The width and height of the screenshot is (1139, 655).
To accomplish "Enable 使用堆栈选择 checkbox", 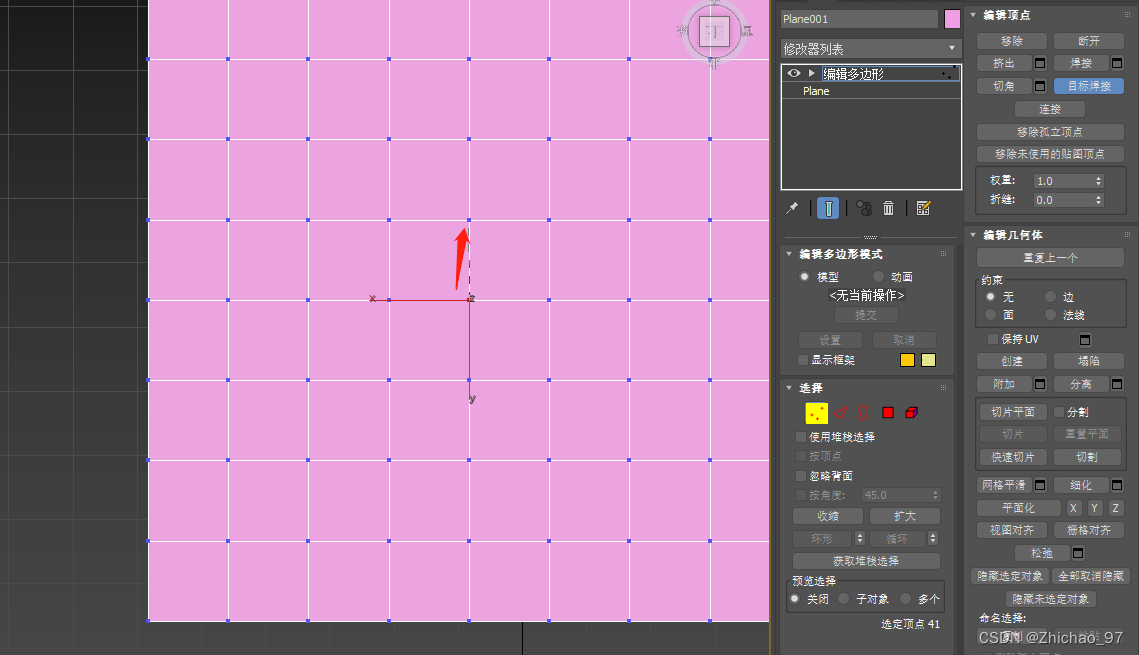I will (800, 437).
